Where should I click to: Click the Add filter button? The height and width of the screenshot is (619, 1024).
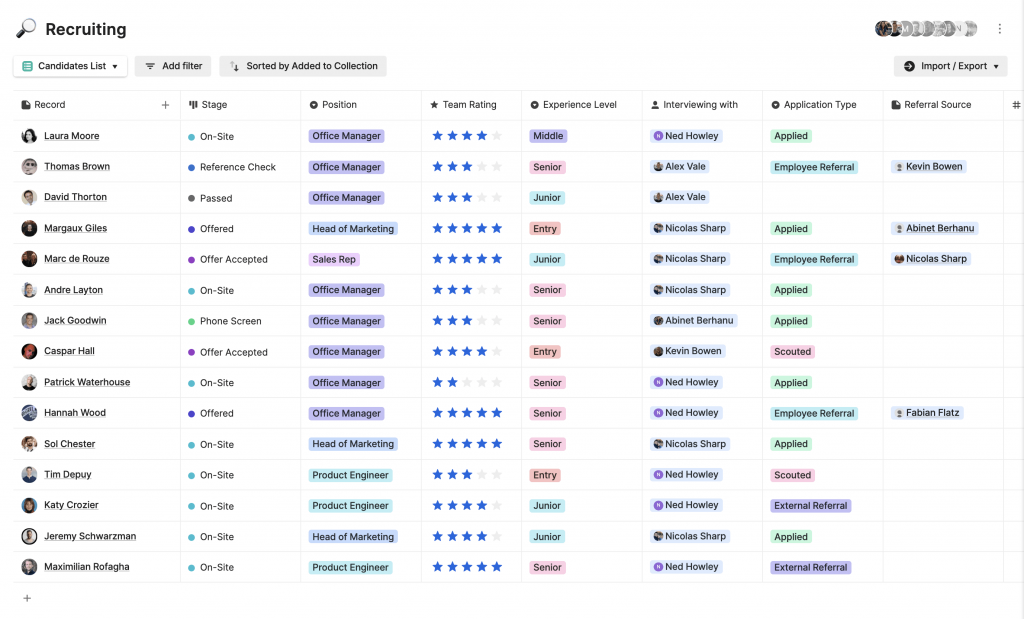173,66
